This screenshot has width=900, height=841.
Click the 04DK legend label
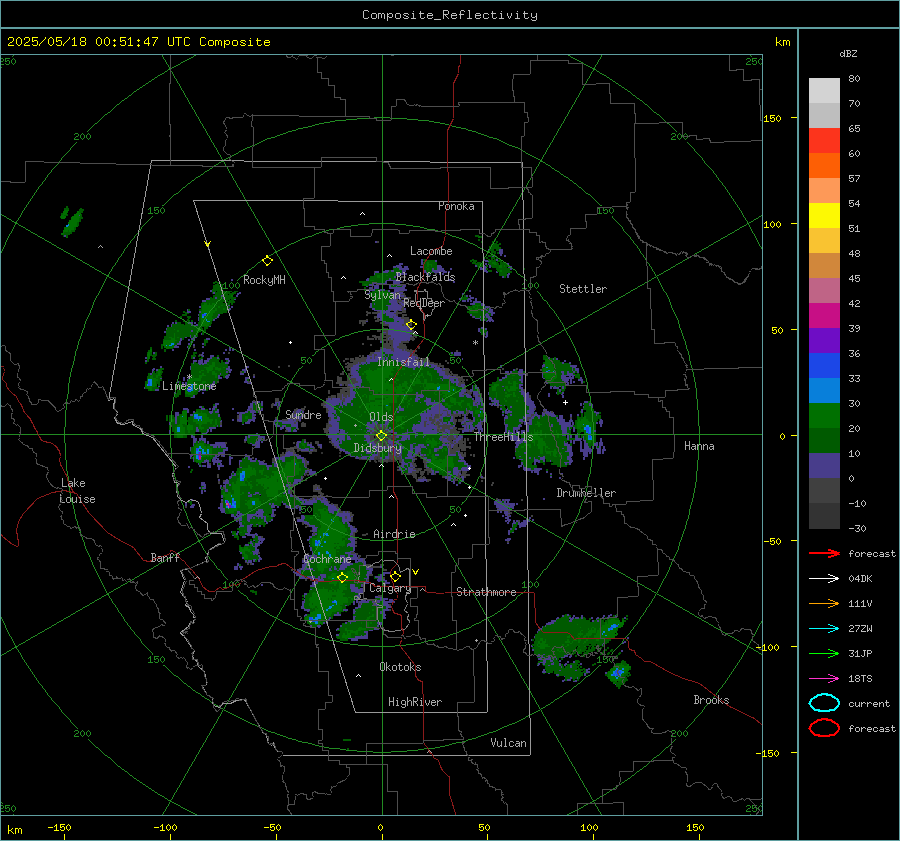pos(860,579)
